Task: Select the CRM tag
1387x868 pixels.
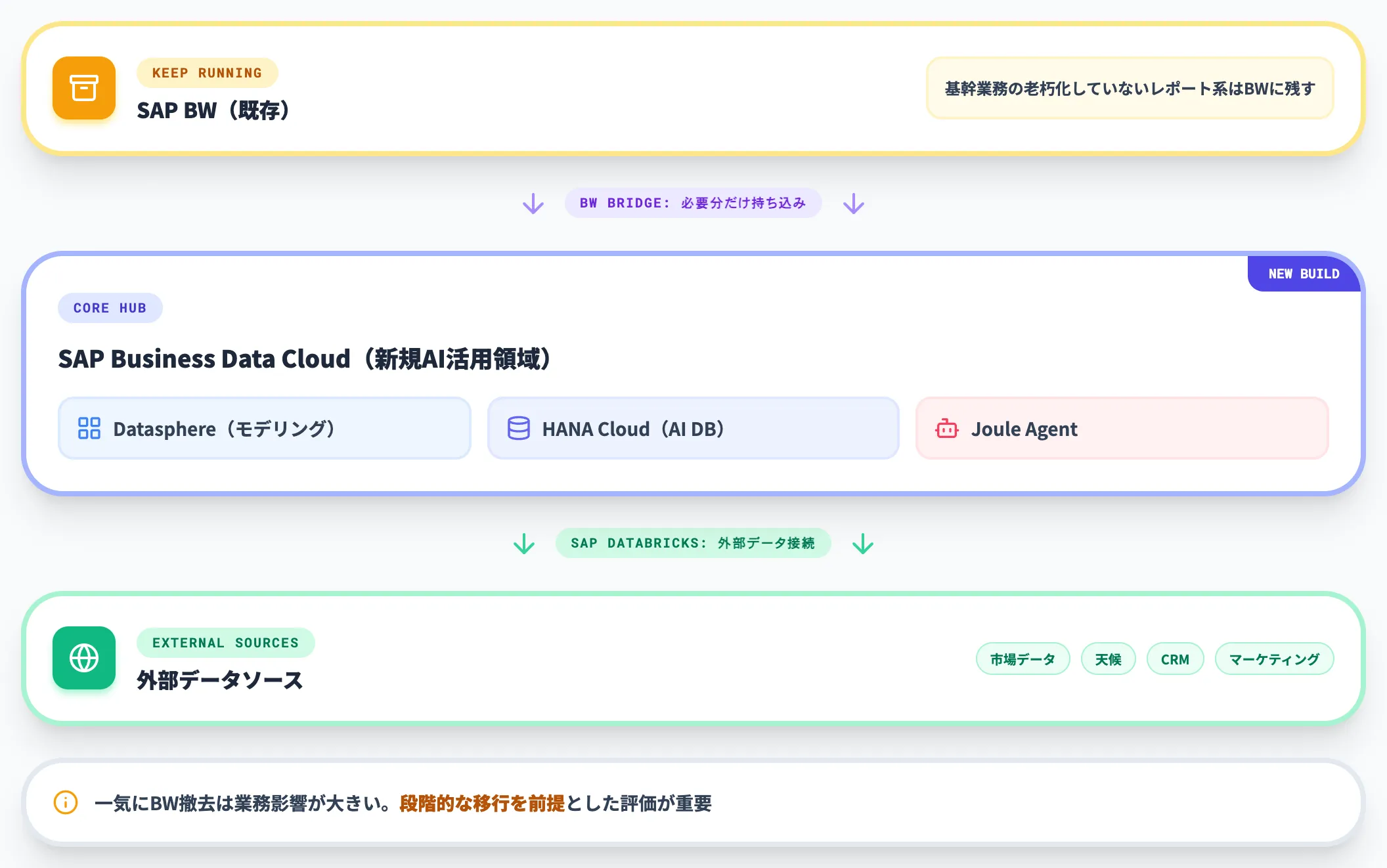Action: tap(1175, 659)
